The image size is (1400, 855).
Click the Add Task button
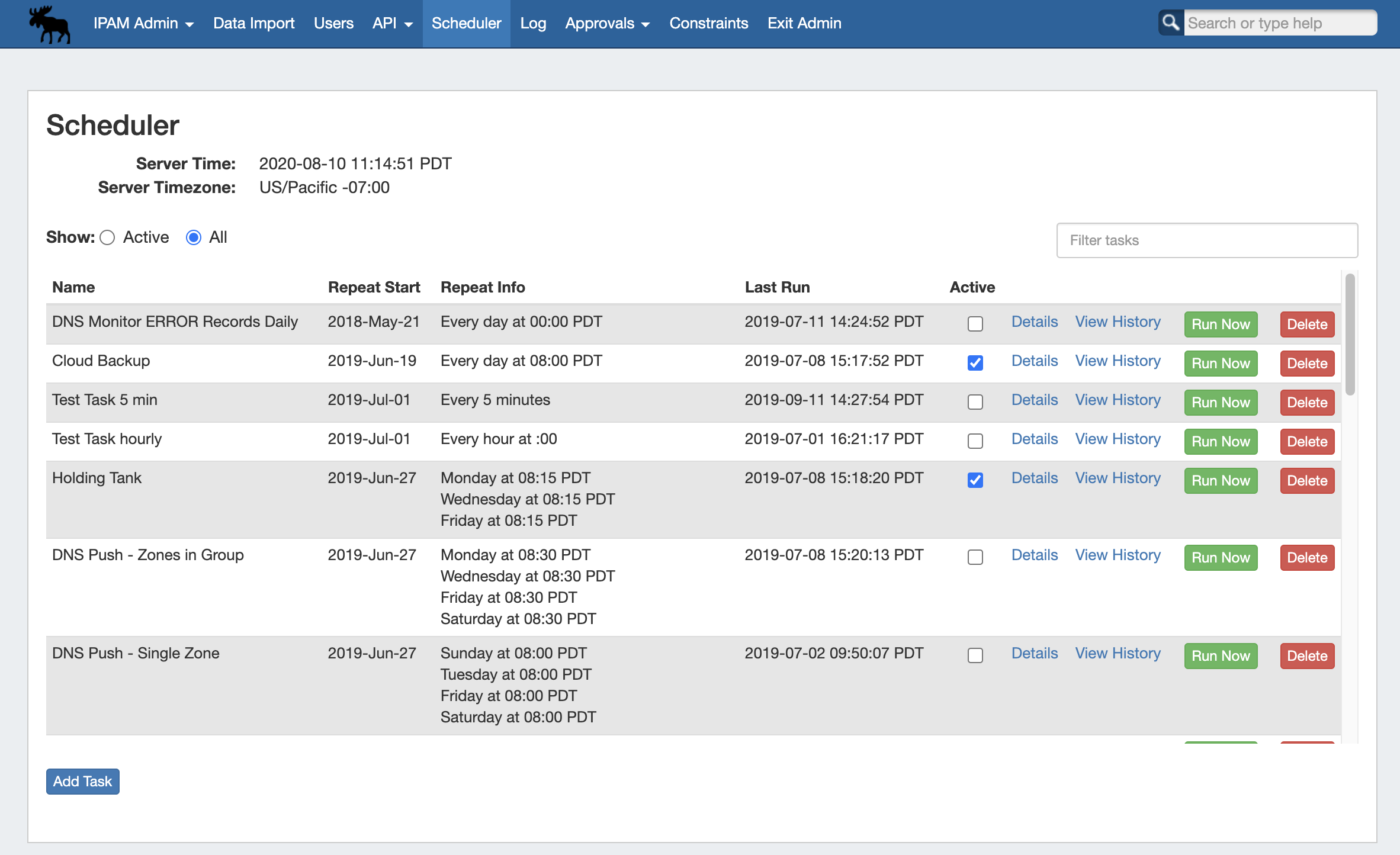[x=83, y=781]
